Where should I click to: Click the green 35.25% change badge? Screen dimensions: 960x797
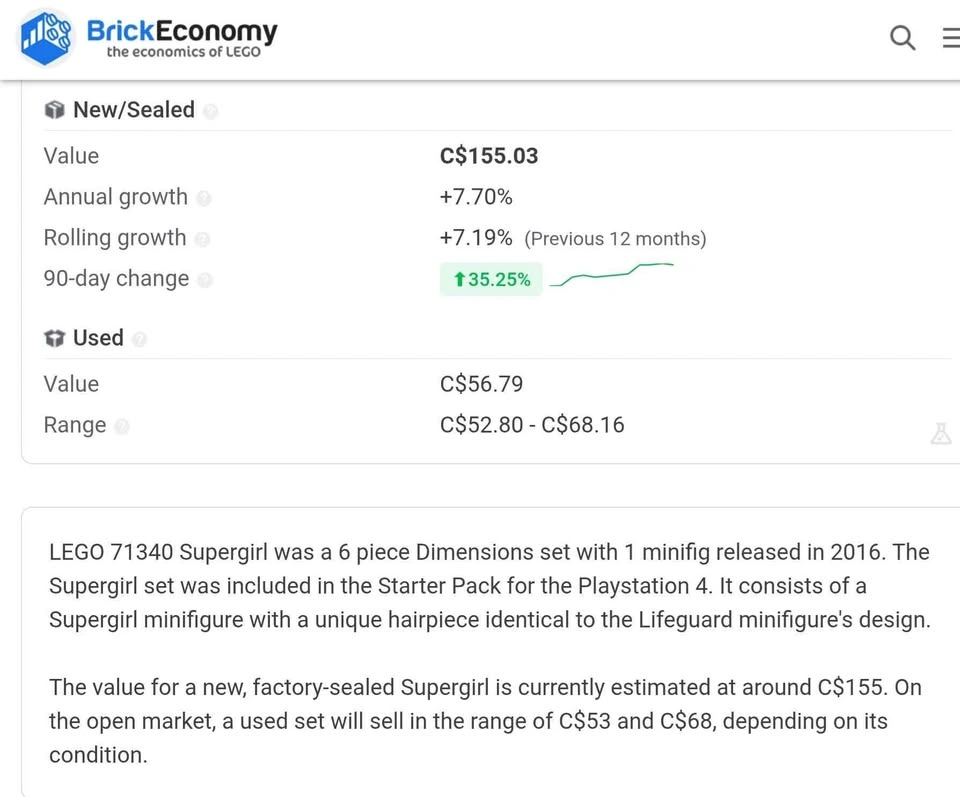[491, 280]
